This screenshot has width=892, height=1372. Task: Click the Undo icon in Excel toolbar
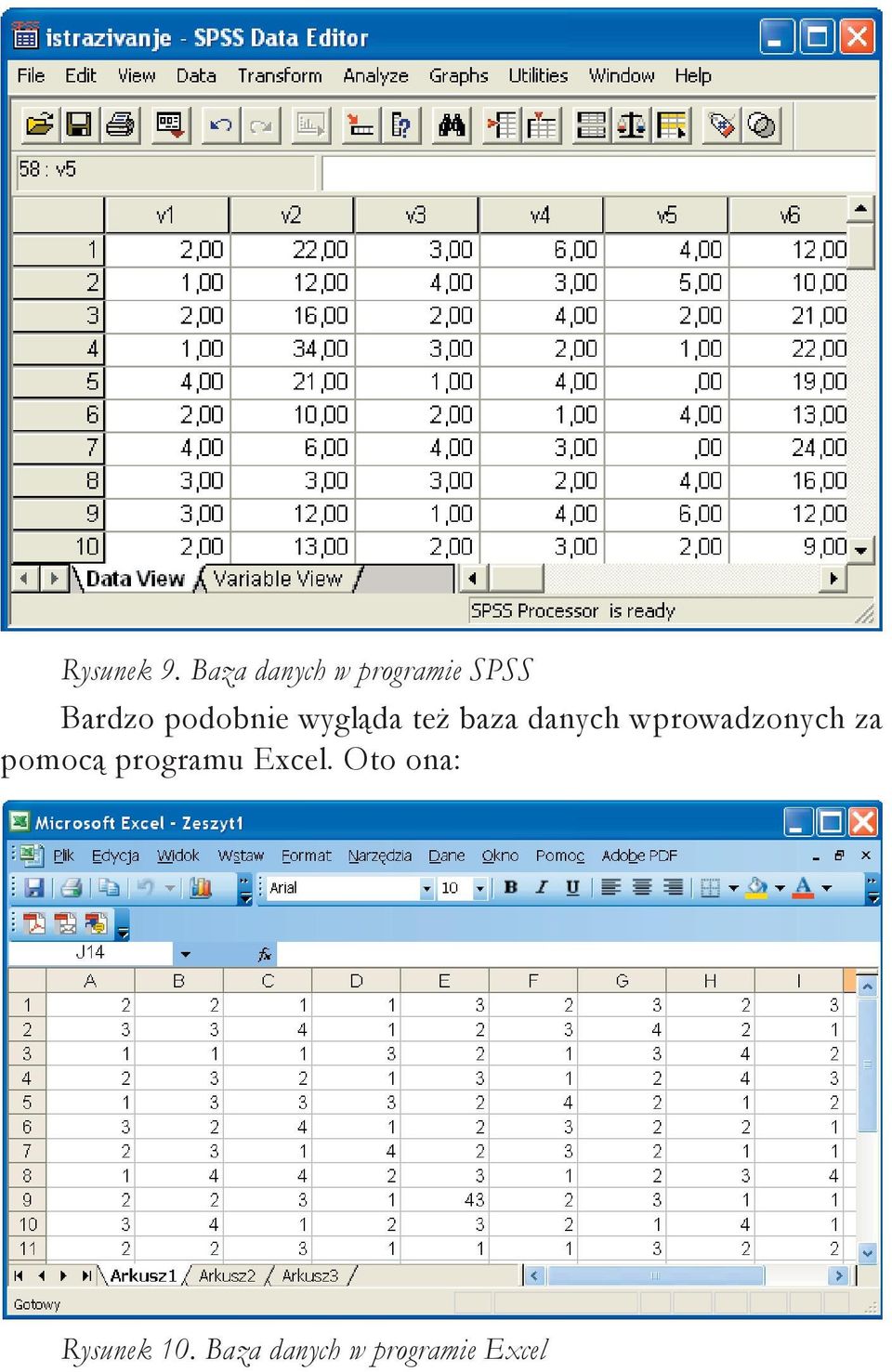click(145, 888)
